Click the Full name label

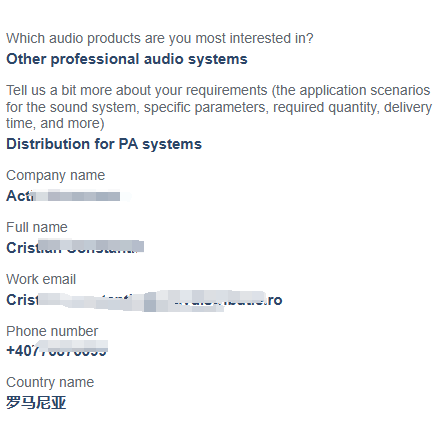(37, 227)
